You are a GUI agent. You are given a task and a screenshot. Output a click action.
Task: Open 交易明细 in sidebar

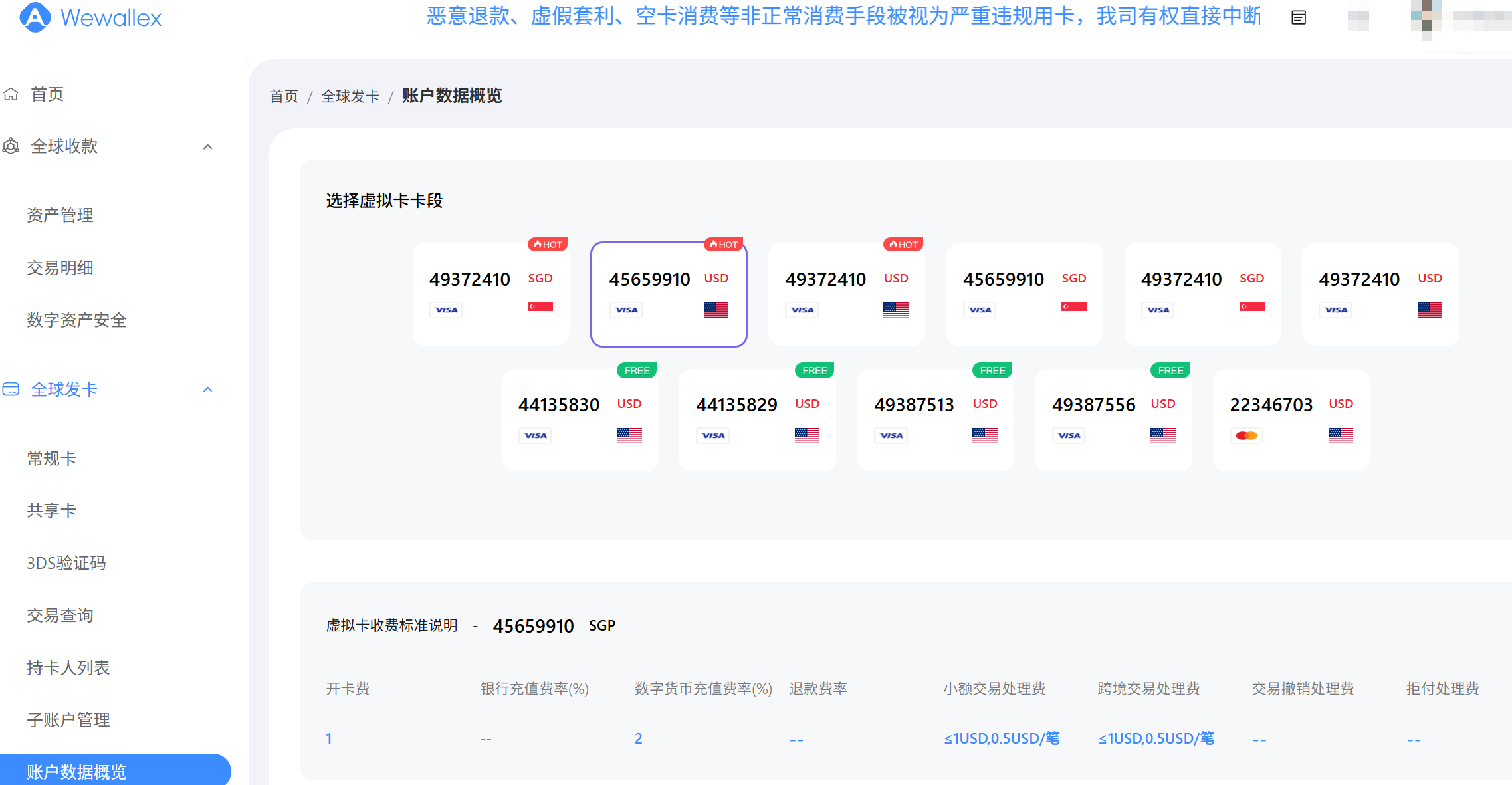point(60,268)
